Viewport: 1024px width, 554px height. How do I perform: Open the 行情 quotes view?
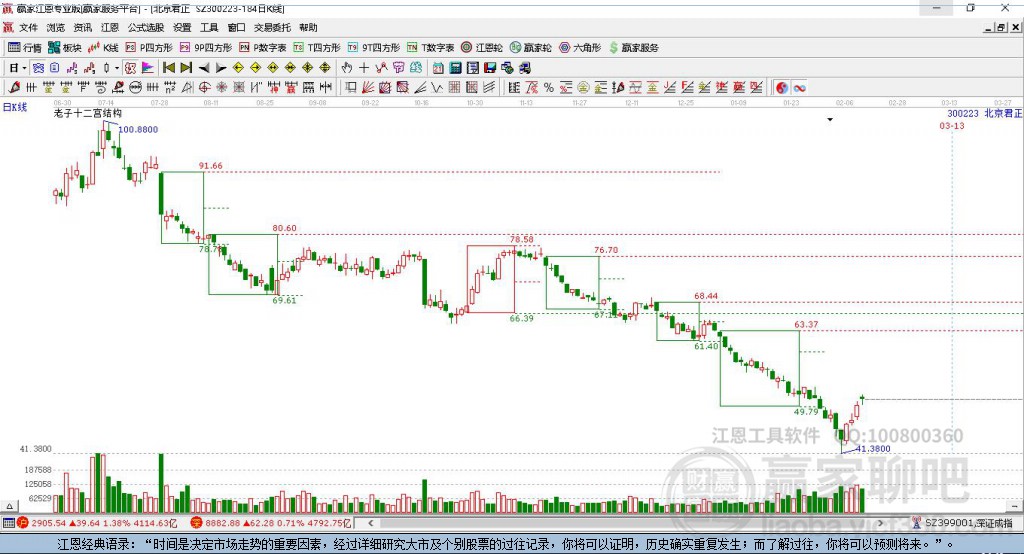pyautogui.click(x=25, y=47)
